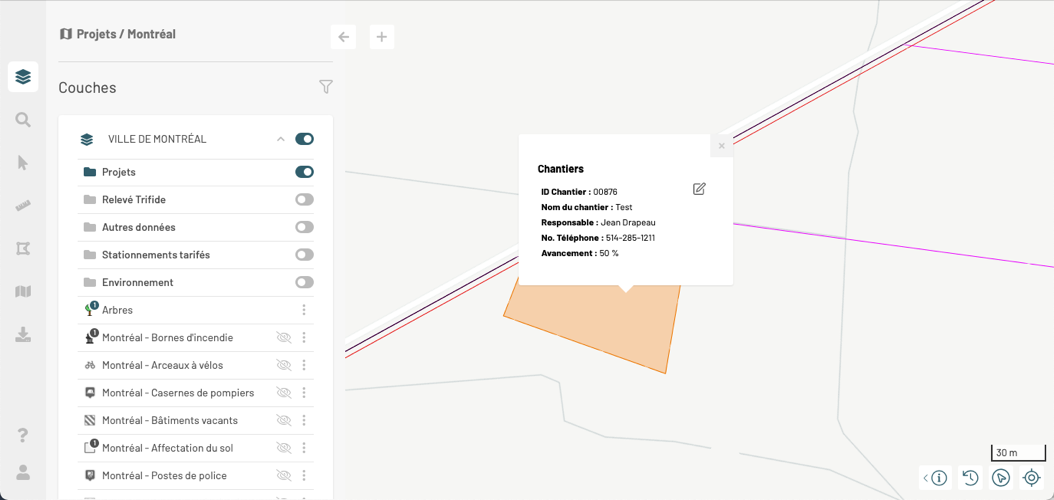
Task: Open the Stationnements tarifés folder
Action: tap(156, 255)
